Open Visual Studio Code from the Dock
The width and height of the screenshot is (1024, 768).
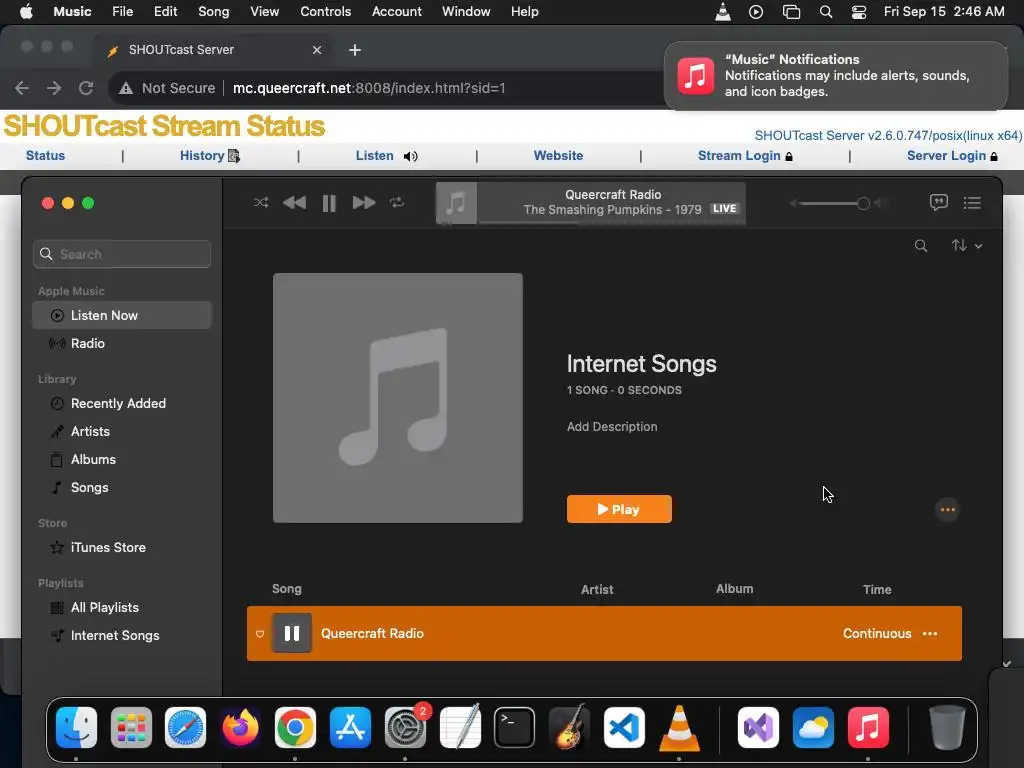624,728
